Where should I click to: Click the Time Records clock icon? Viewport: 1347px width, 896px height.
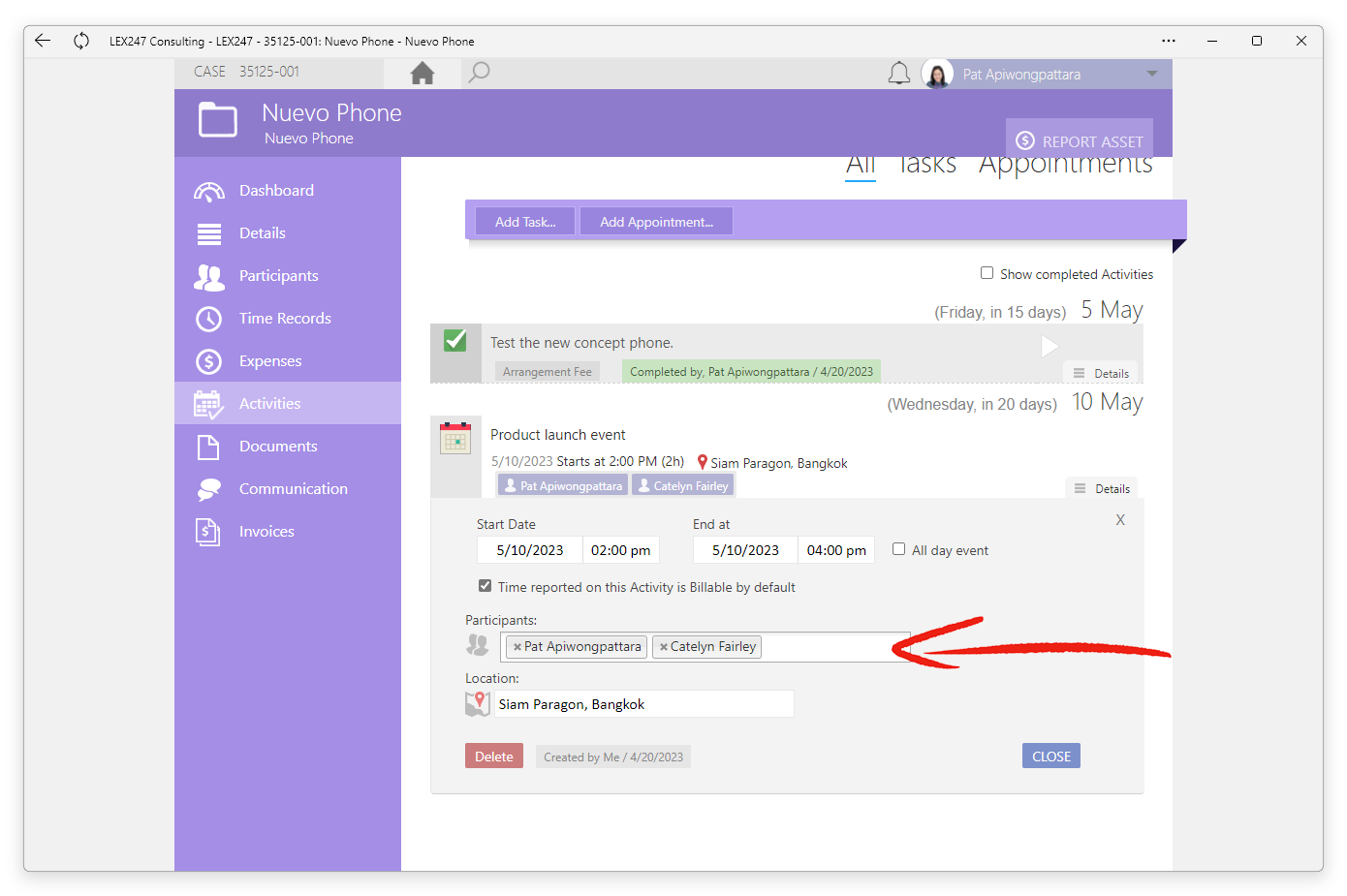click(x=209, y=319)
